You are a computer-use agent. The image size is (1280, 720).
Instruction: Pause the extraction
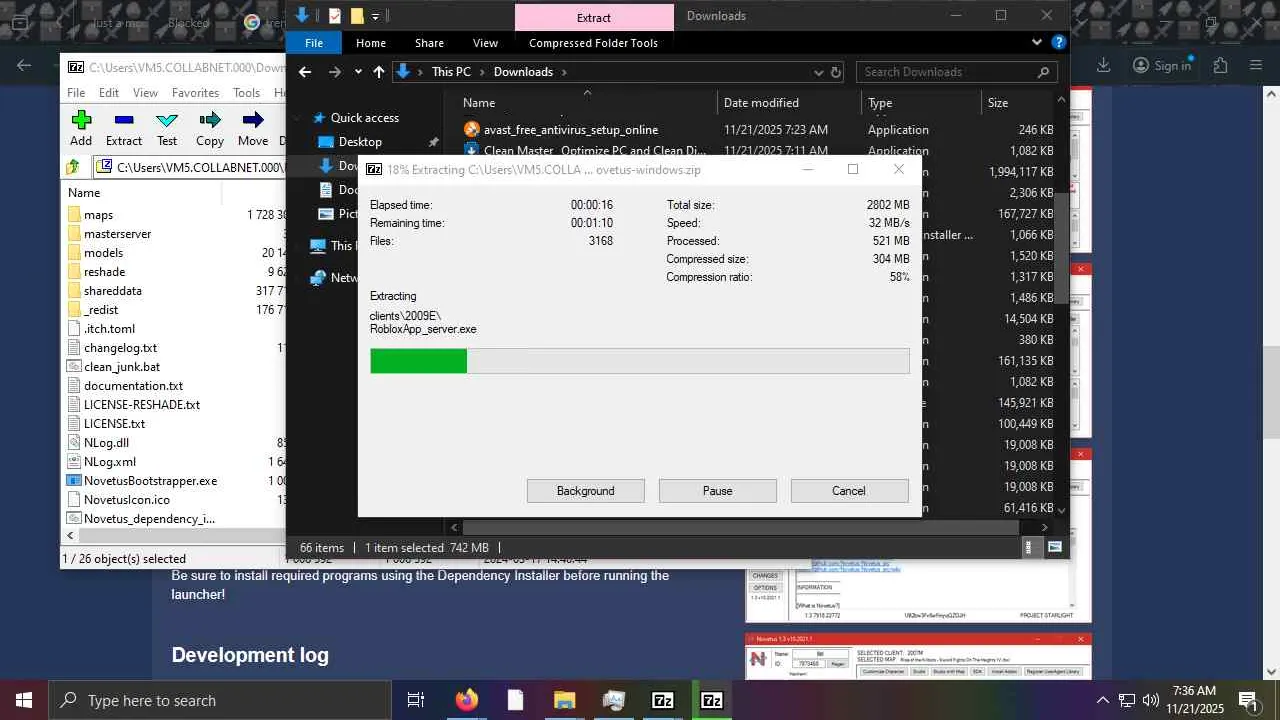tap(718, 491)
